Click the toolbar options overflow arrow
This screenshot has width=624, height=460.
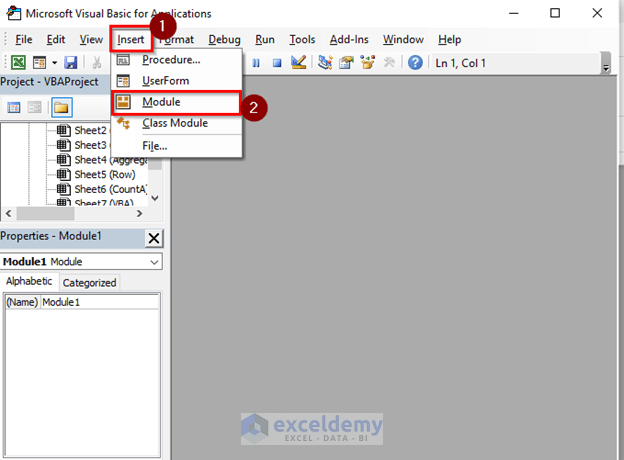pos(606,68)
